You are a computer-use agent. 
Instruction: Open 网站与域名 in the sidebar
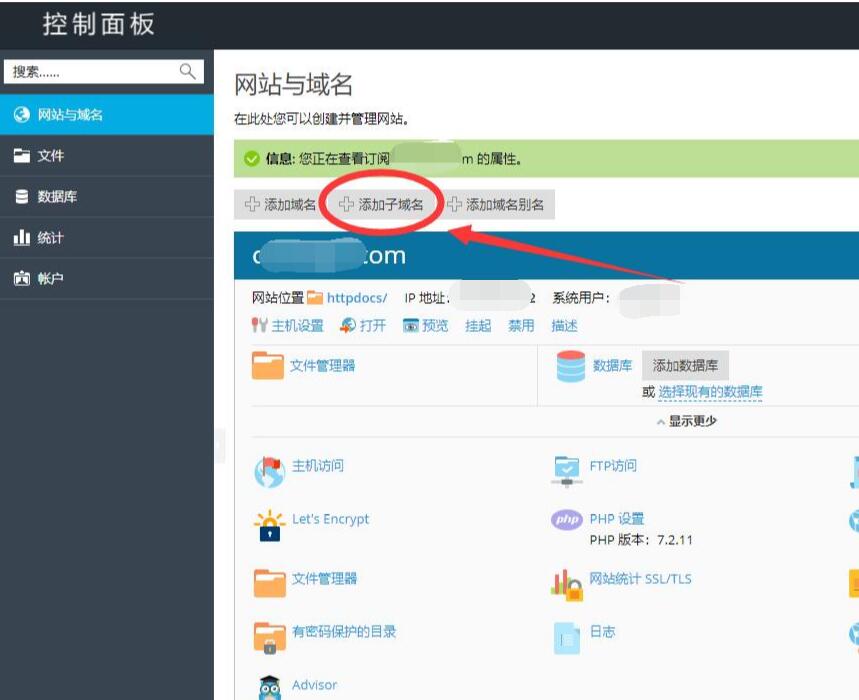pyautogui.click(x=107, y=114)
